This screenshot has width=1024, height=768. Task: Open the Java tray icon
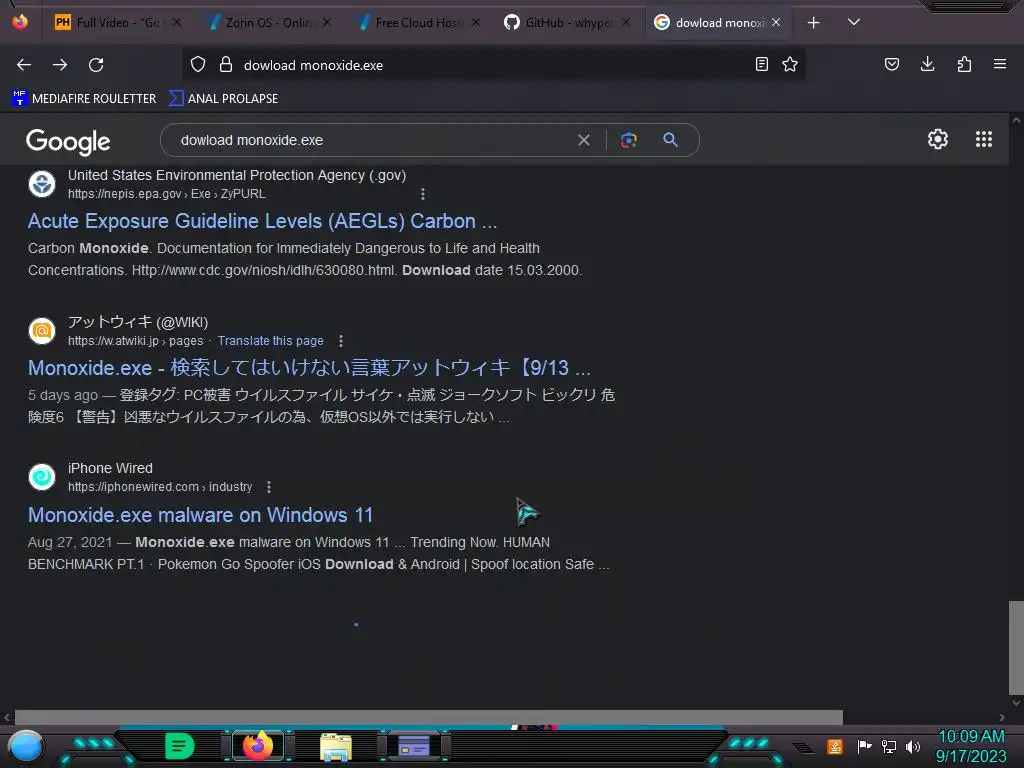(835, 746)
